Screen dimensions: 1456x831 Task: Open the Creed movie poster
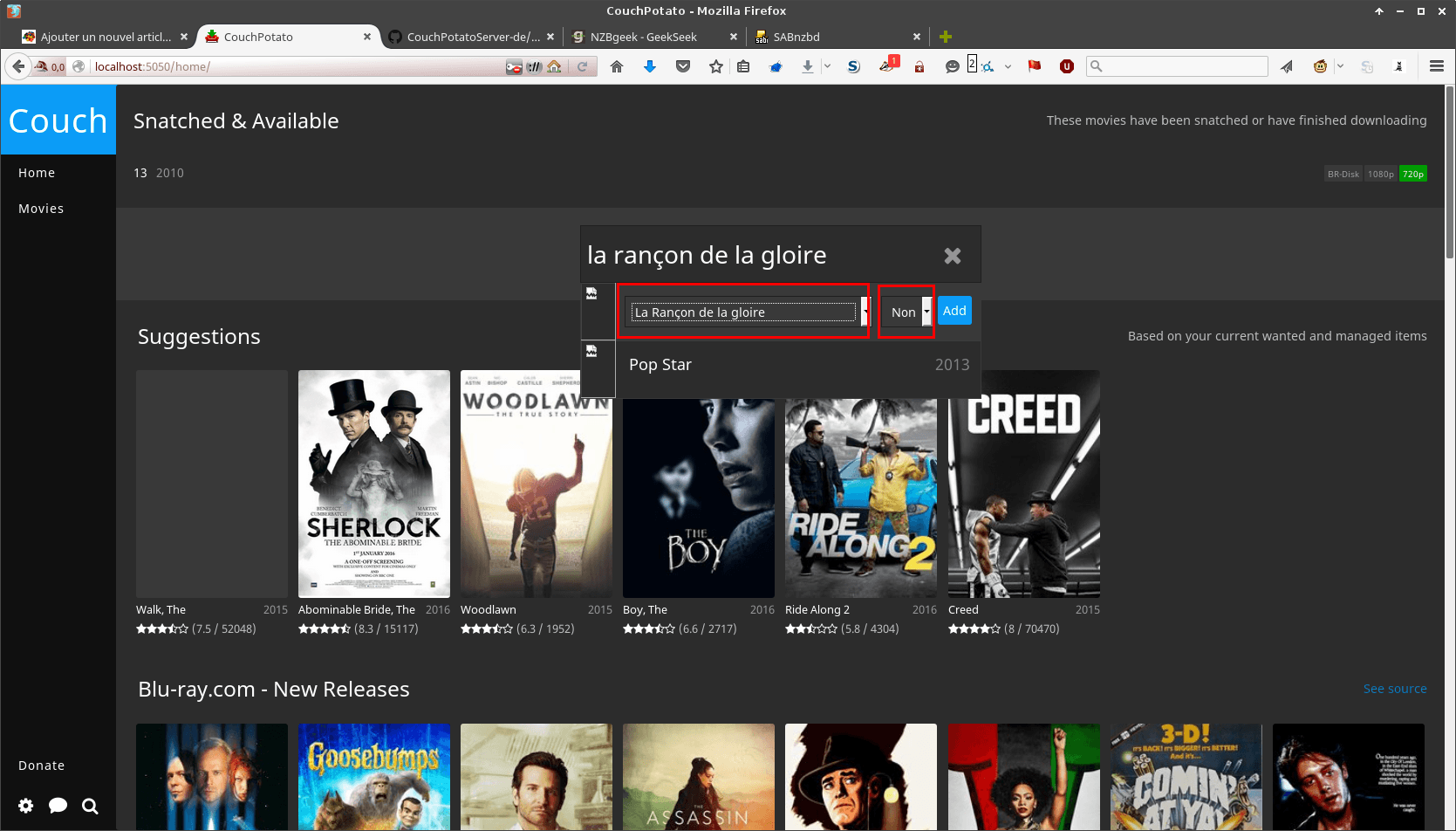(x=1024, y=484)
